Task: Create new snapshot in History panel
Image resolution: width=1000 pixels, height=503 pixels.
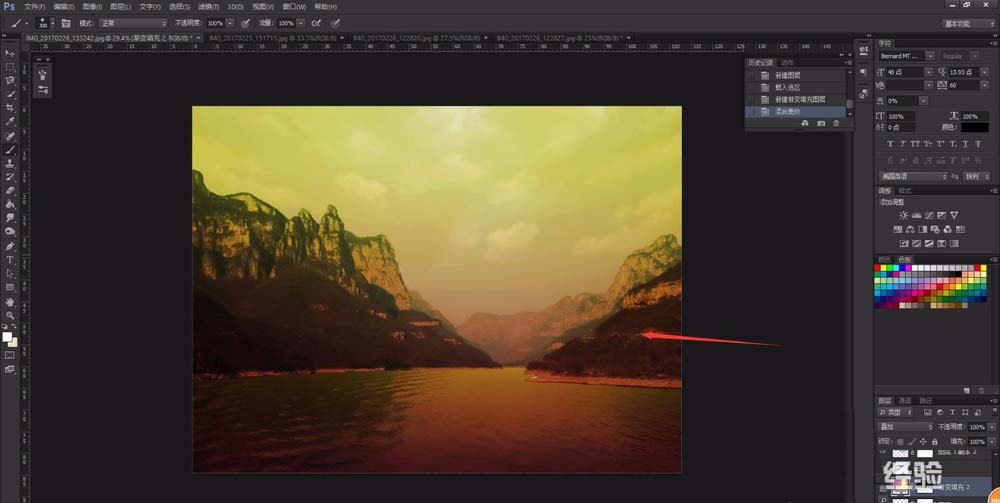Action: click(x=821, y=123)
